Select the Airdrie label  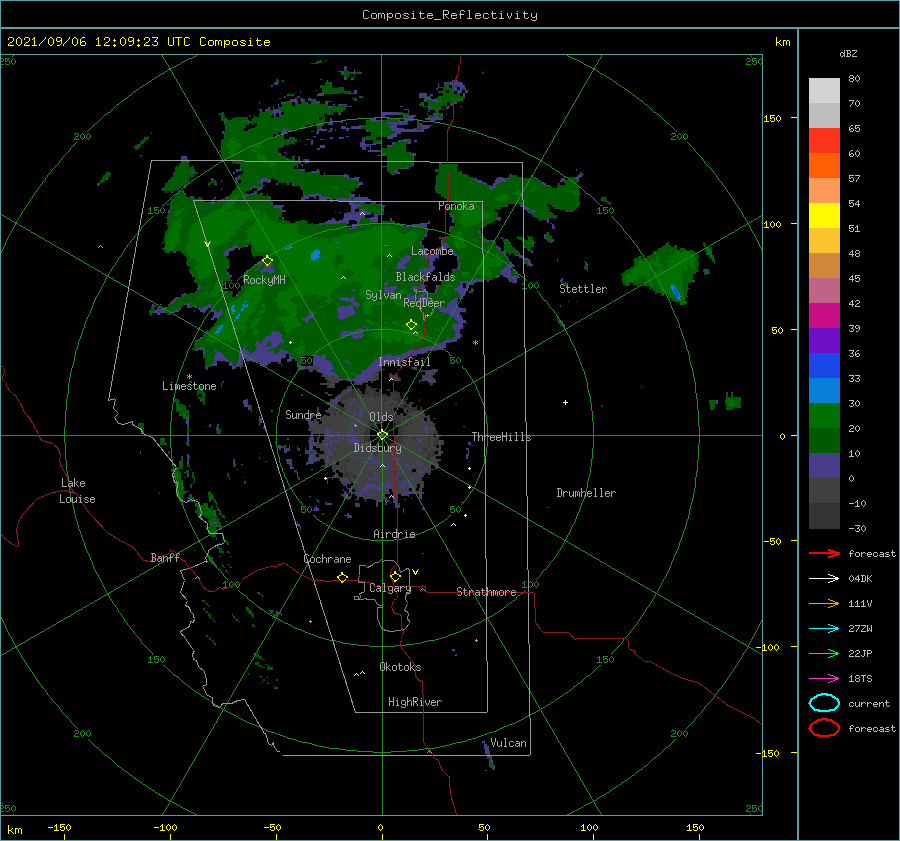tap(394, 534)
